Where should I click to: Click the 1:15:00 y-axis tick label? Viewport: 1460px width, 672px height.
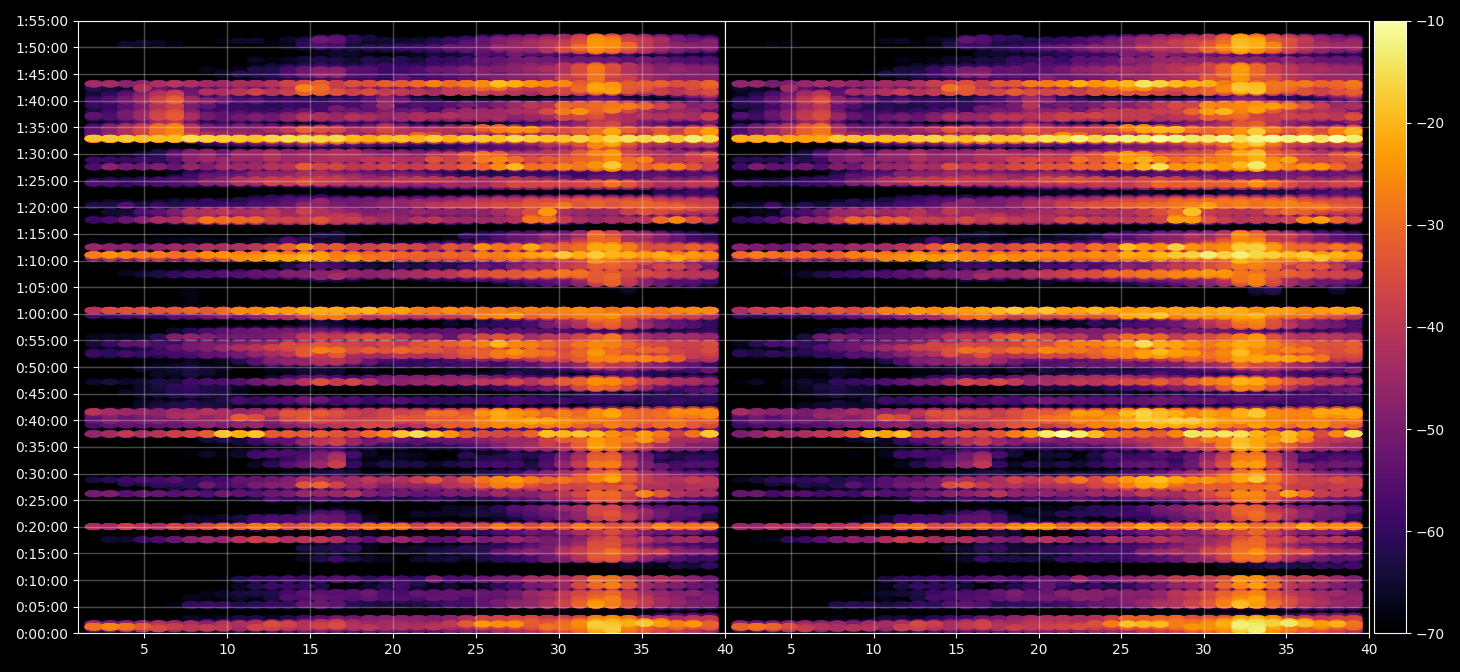42,234
